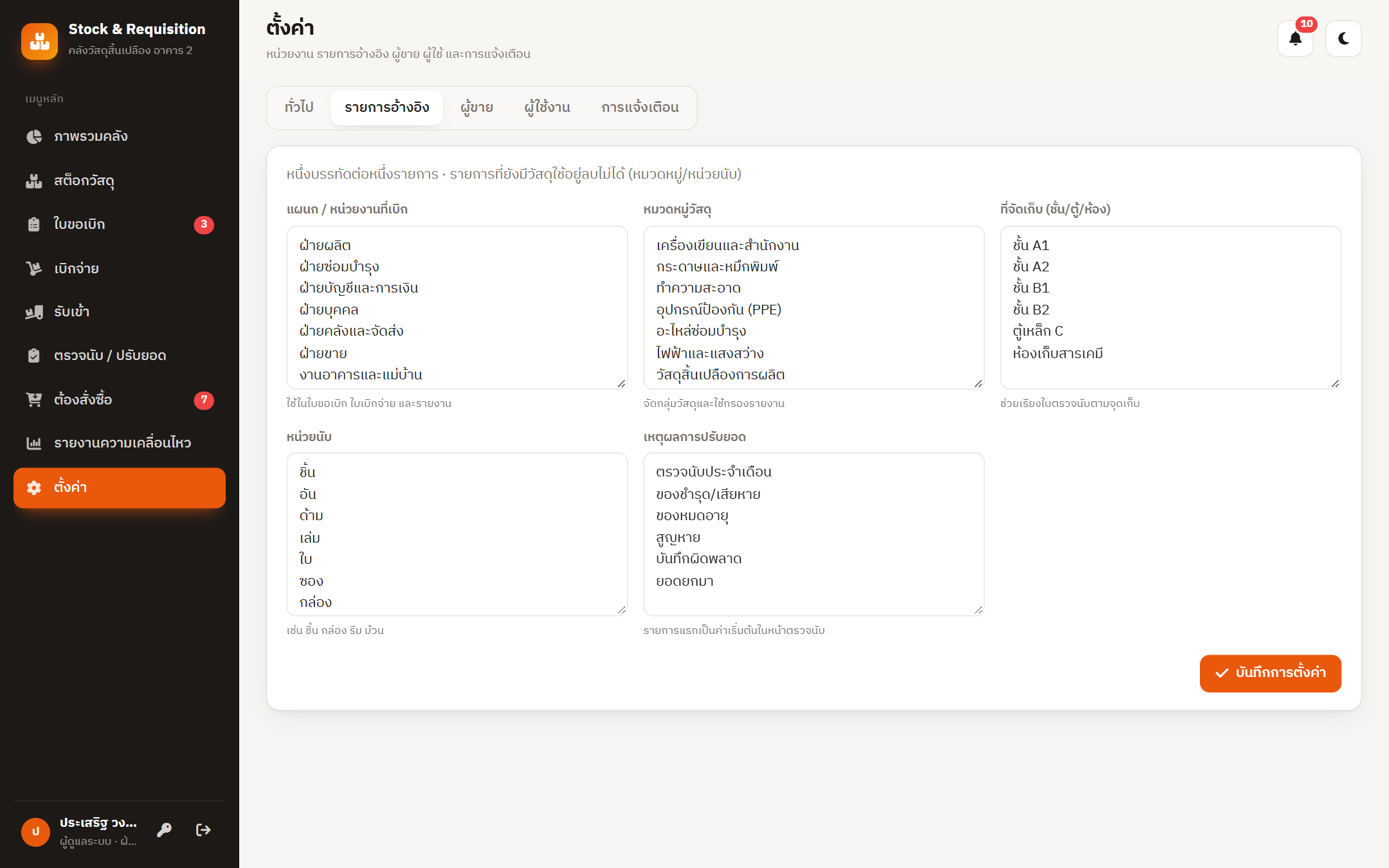Click in แผนก / หน่วยงานที่เบิก textarea
Viewport: 1389px width, 868px height.
pos(457,307)
